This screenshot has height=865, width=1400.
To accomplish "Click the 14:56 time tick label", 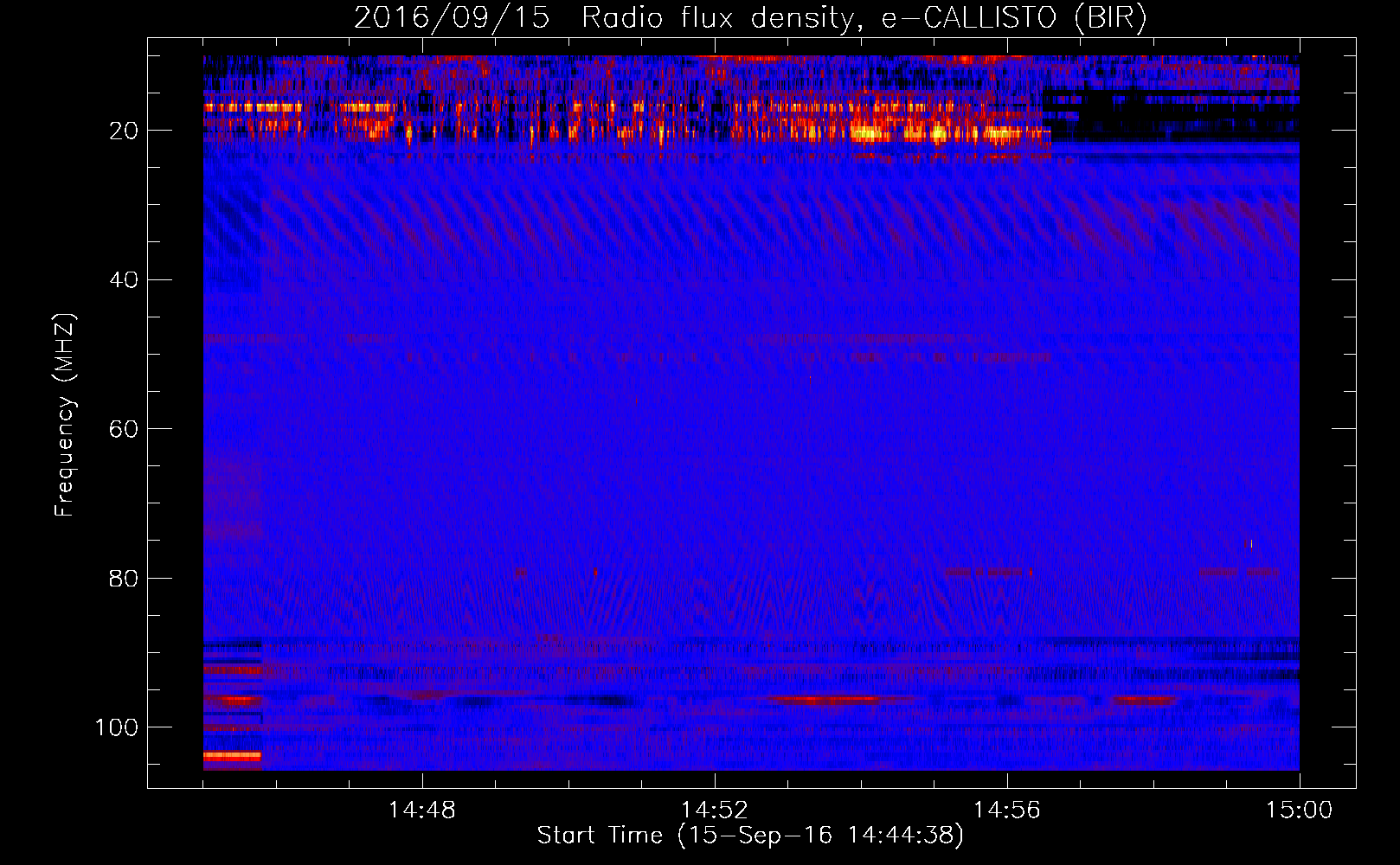I will [1007, 811].
